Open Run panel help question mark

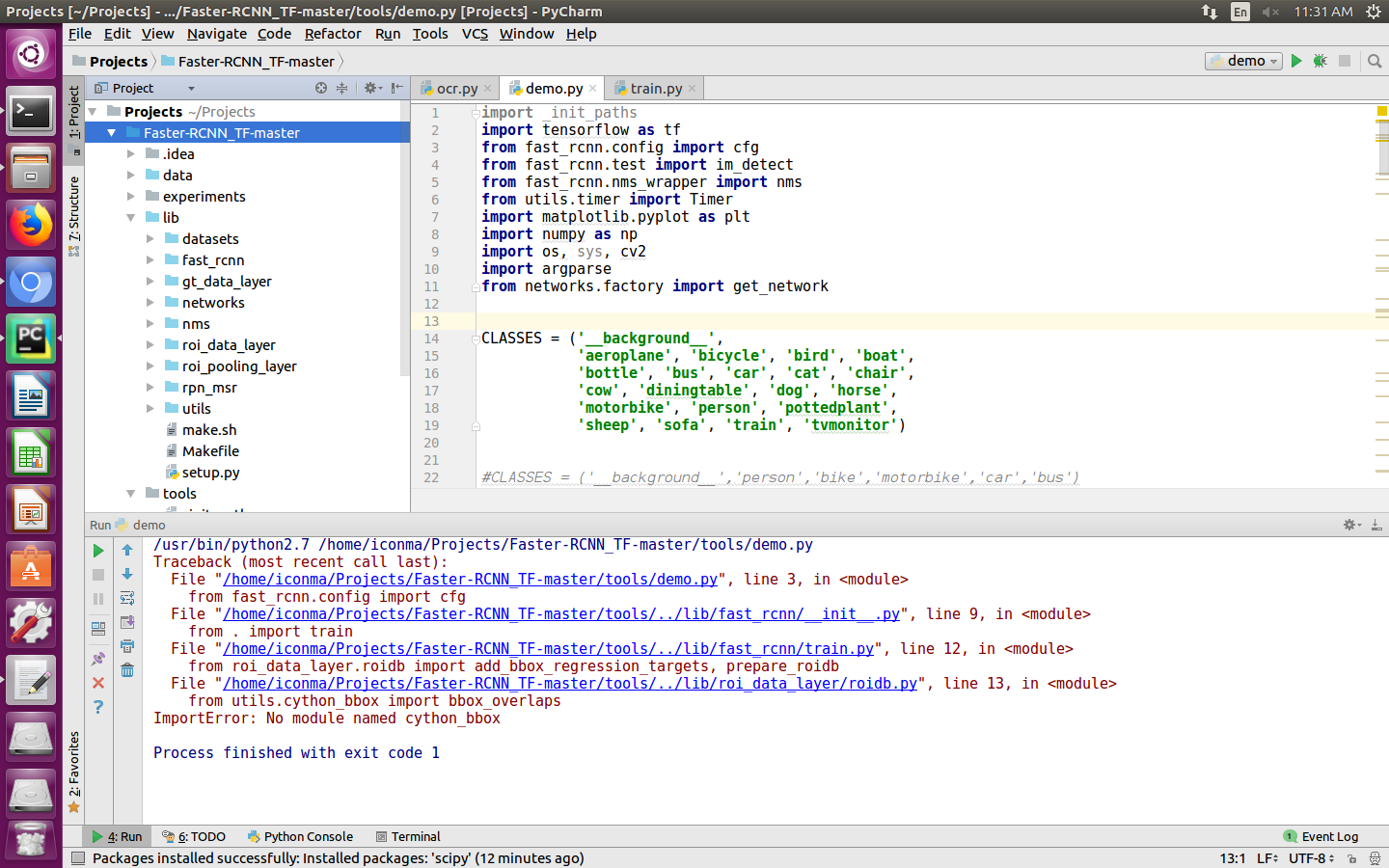tap(98, 707)
